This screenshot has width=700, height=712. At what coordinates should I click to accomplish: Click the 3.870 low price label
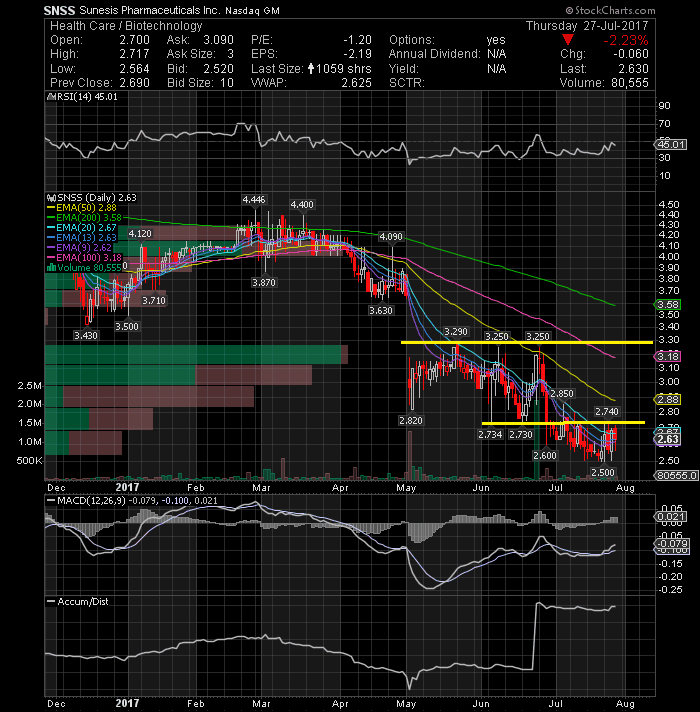pyautogui.click(x=264, y=282)
